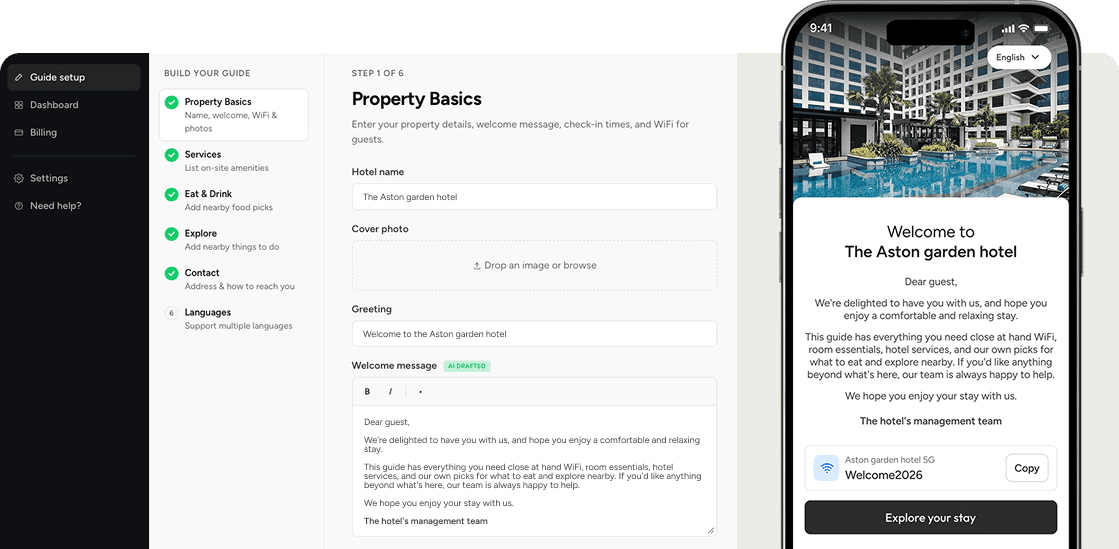Click the green check next to Eat & Drink
This screenshot has height=549, width=1119.
[x=171, y=194]
